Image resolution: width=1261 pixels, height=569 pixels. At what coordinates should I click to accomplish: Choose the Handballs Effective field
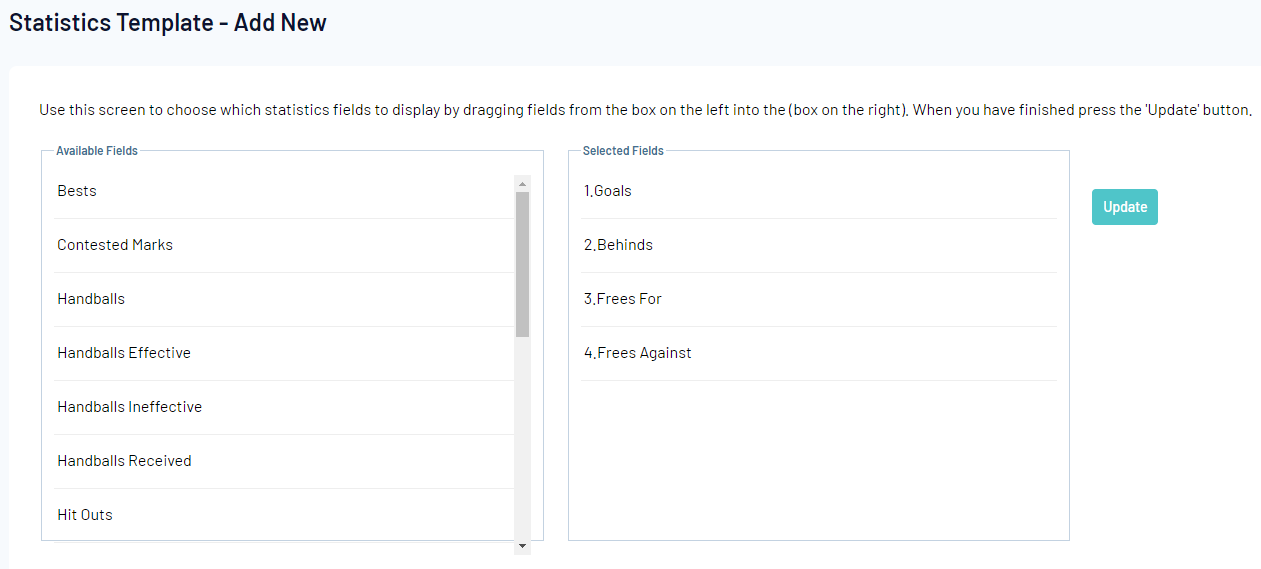(124, 353)
